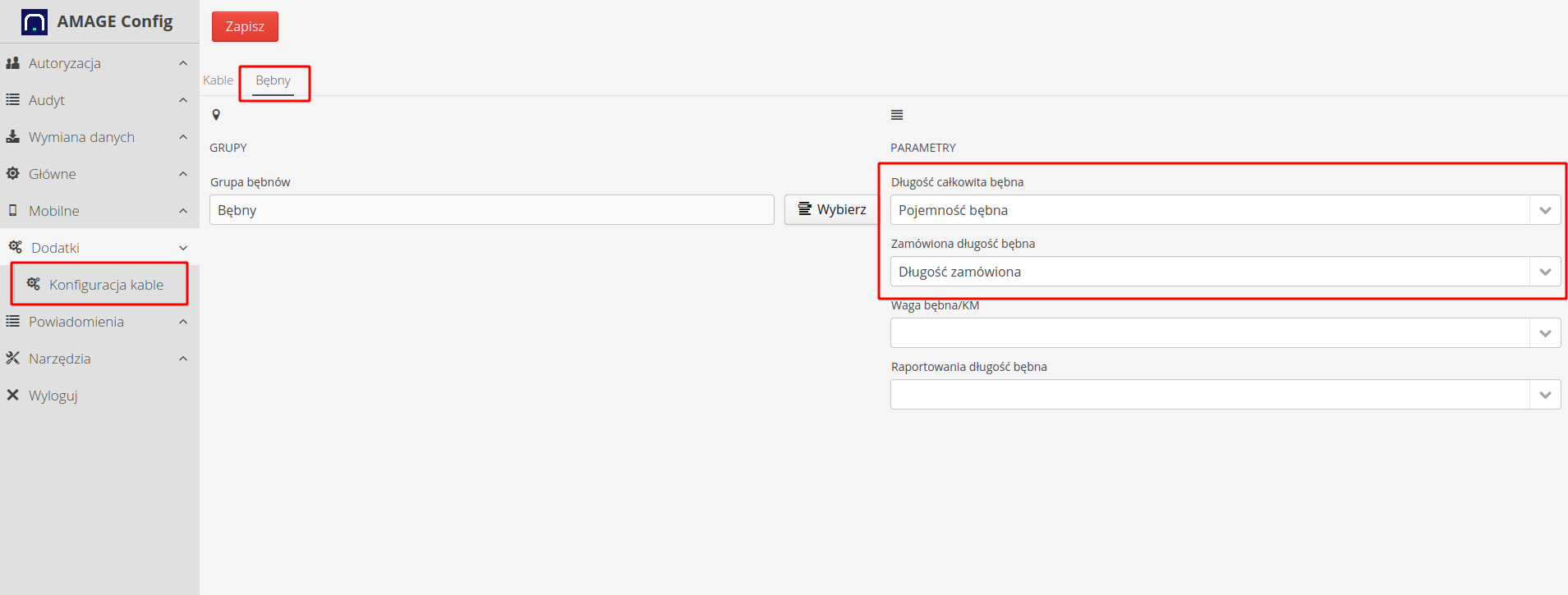
Task: Switch to the Kable tab
Action: 218,80
